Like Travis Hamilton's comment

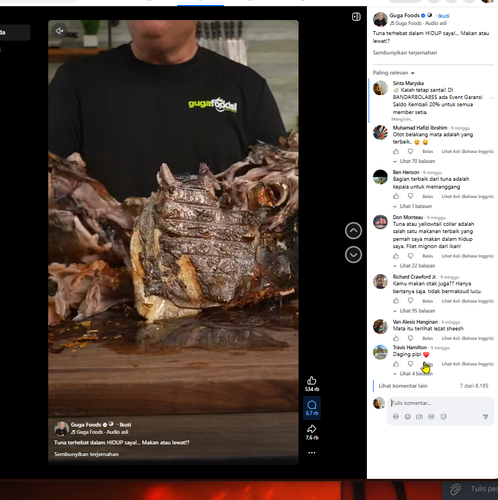point(396,364)
